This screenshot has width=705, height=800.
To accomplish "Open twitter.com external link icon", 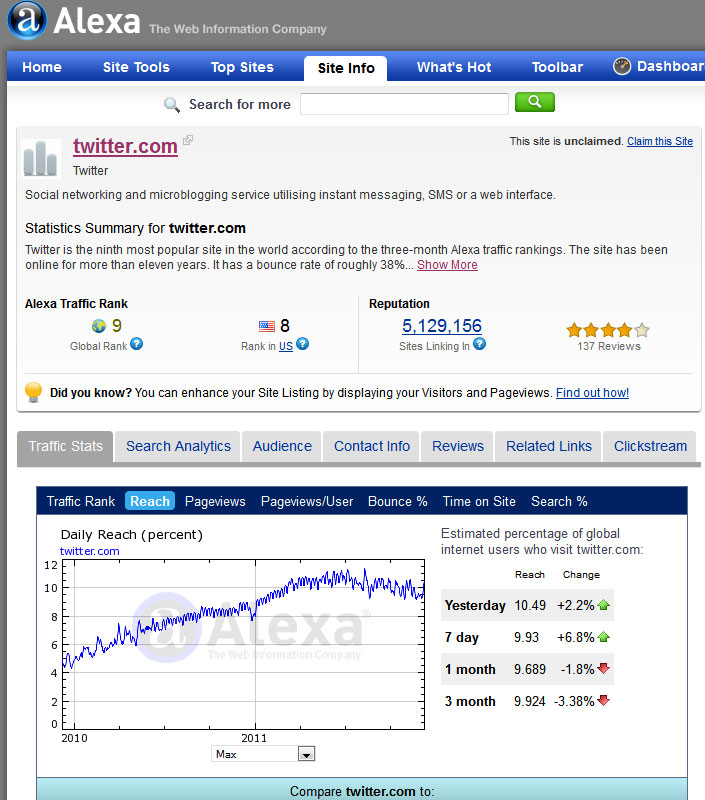I will (188, 140).
